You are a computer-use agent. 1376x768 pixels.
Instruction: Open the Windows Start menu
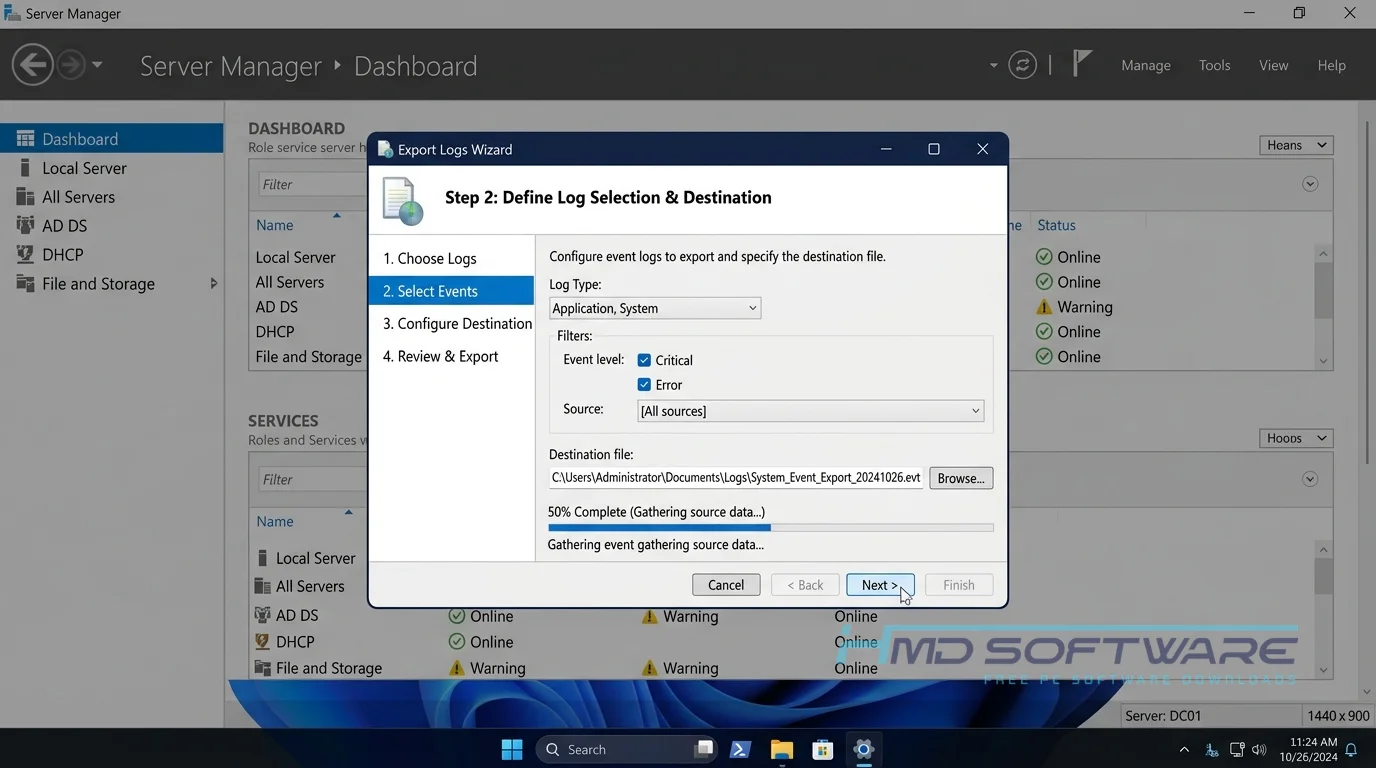[x=511, y=749]
